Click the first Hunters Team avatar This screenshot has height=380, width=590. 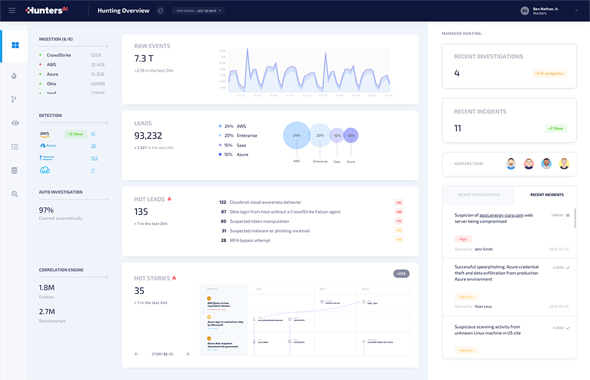(x=511, y=164)
